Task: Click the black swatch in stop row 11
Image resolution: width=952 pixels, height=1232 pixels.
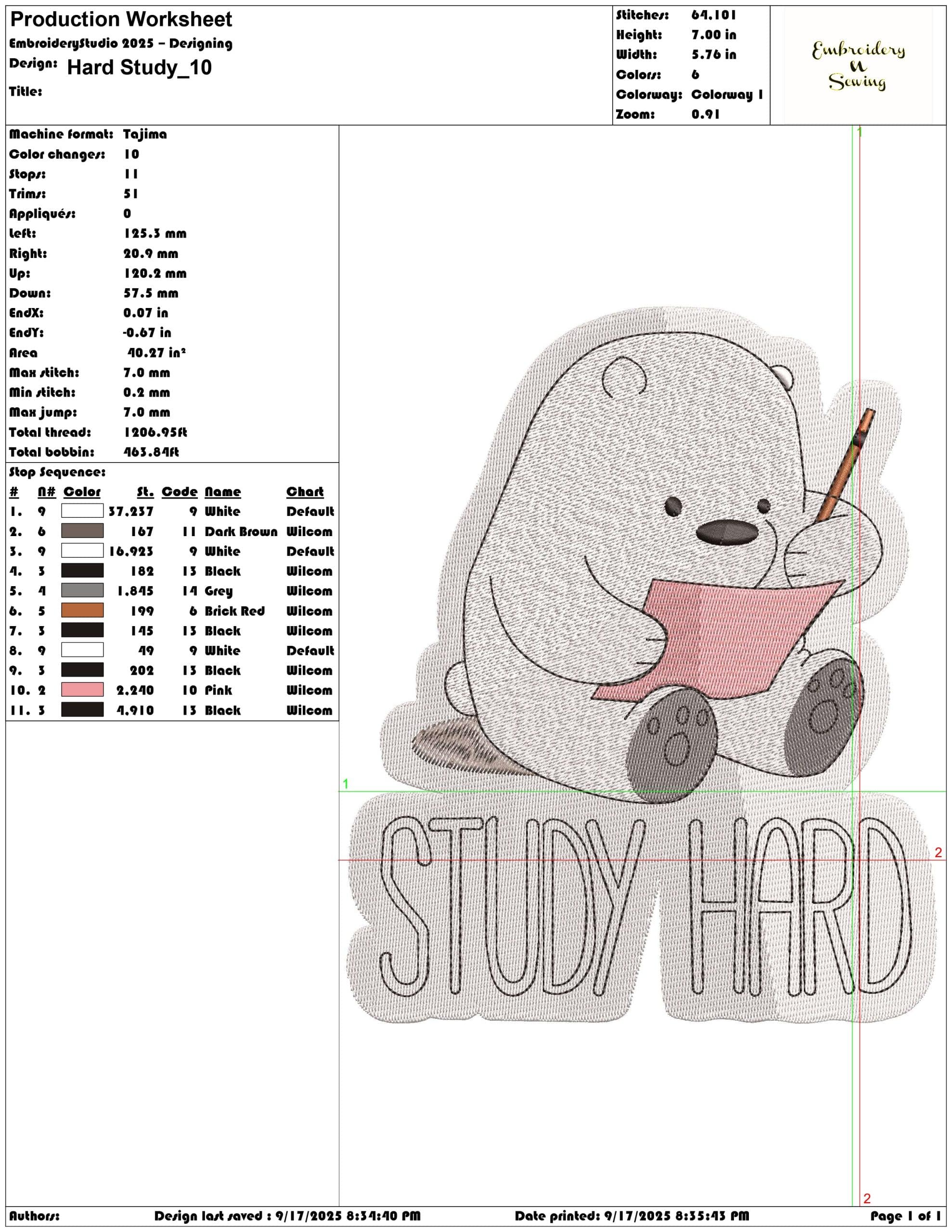Action: [x=82, y=710]
